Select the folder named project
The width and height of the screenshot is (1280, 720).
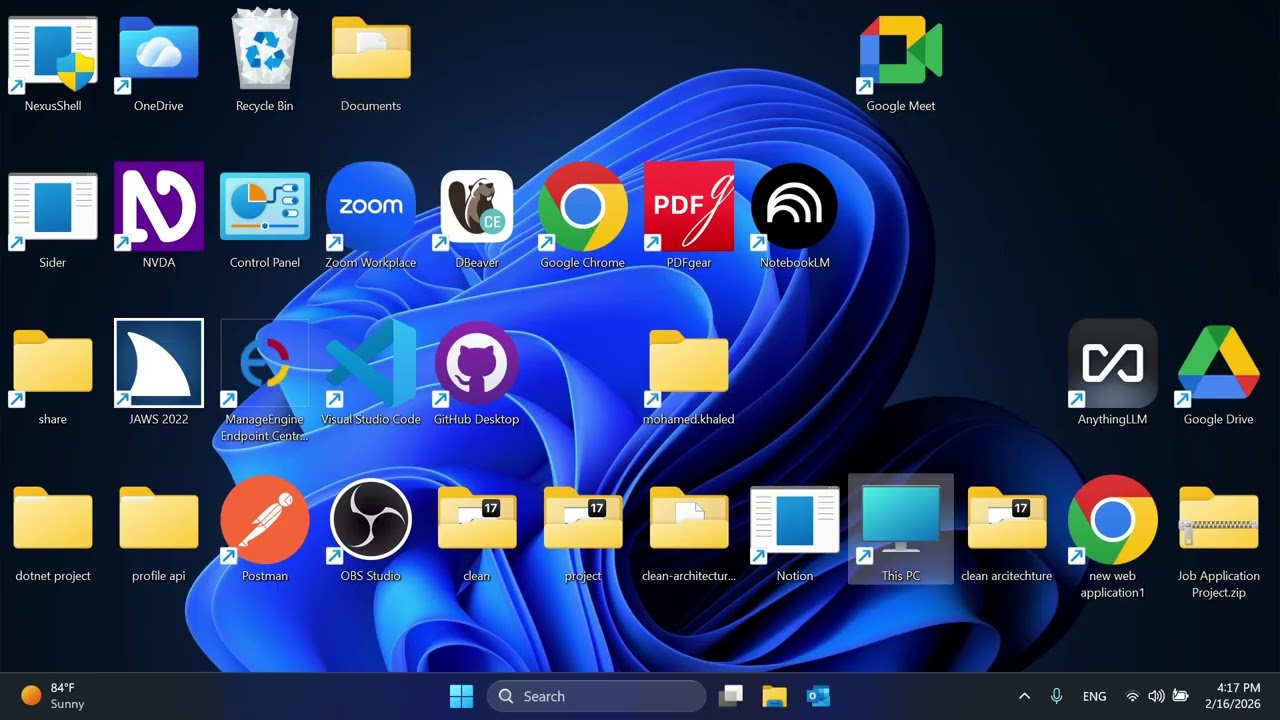pyautogui.click(x=583, y=533)
